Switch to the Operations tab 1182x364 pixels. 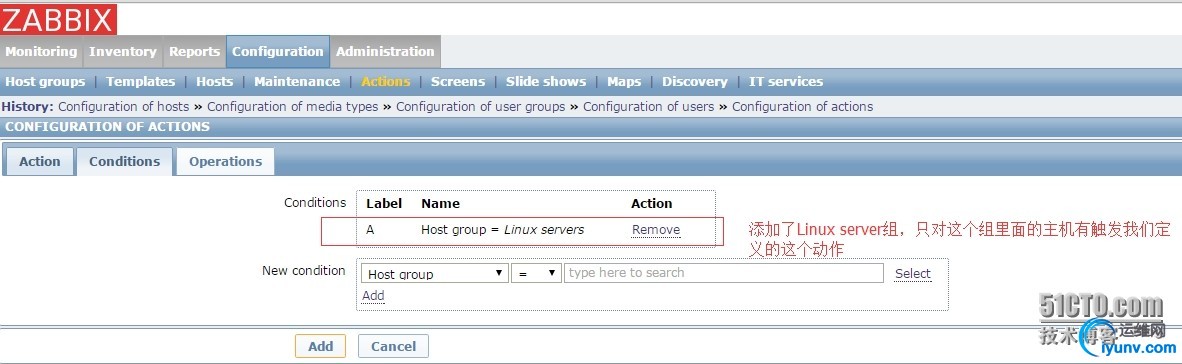click(x=225, y=161)
